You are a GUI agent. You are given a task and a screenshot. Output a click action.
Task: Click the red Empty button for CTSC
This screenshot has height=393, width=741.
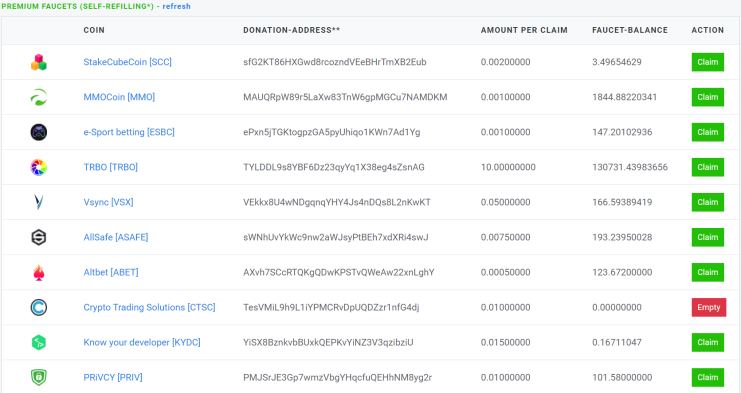[x=709, y=308]
